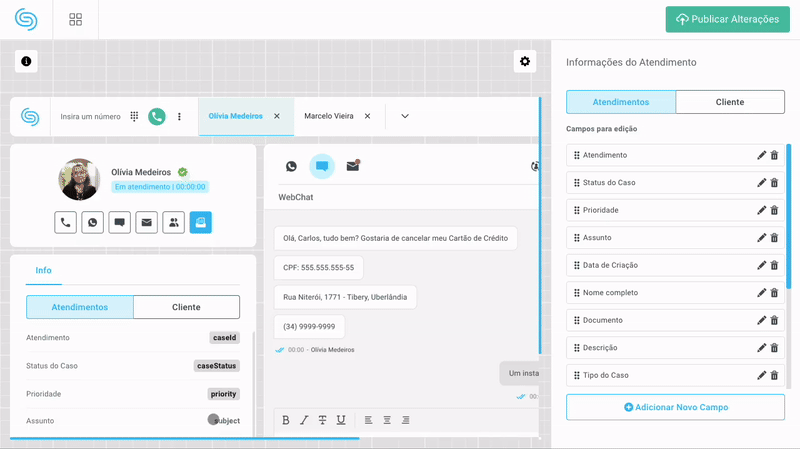Select the WhatsApp channel icon in chat
The width and height of the screenshot is (800, 449).
[291, 166]
